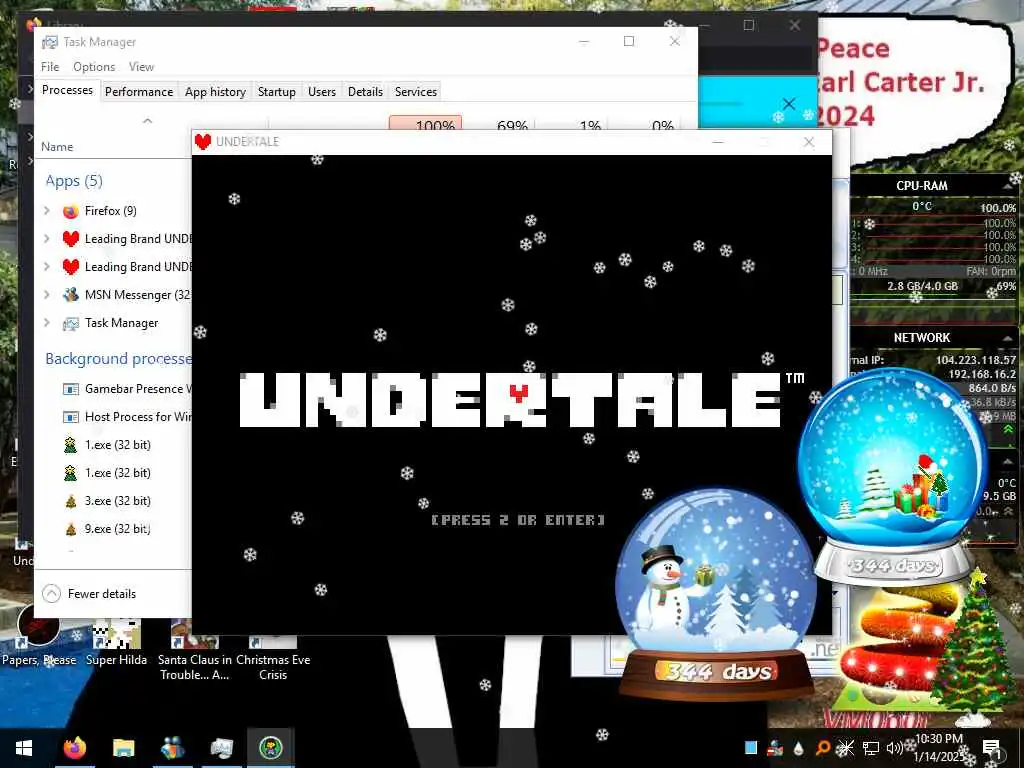This screenshot has width=1024, height=768.
Task: Click the Apps (5) group heading
Action: 74,181
